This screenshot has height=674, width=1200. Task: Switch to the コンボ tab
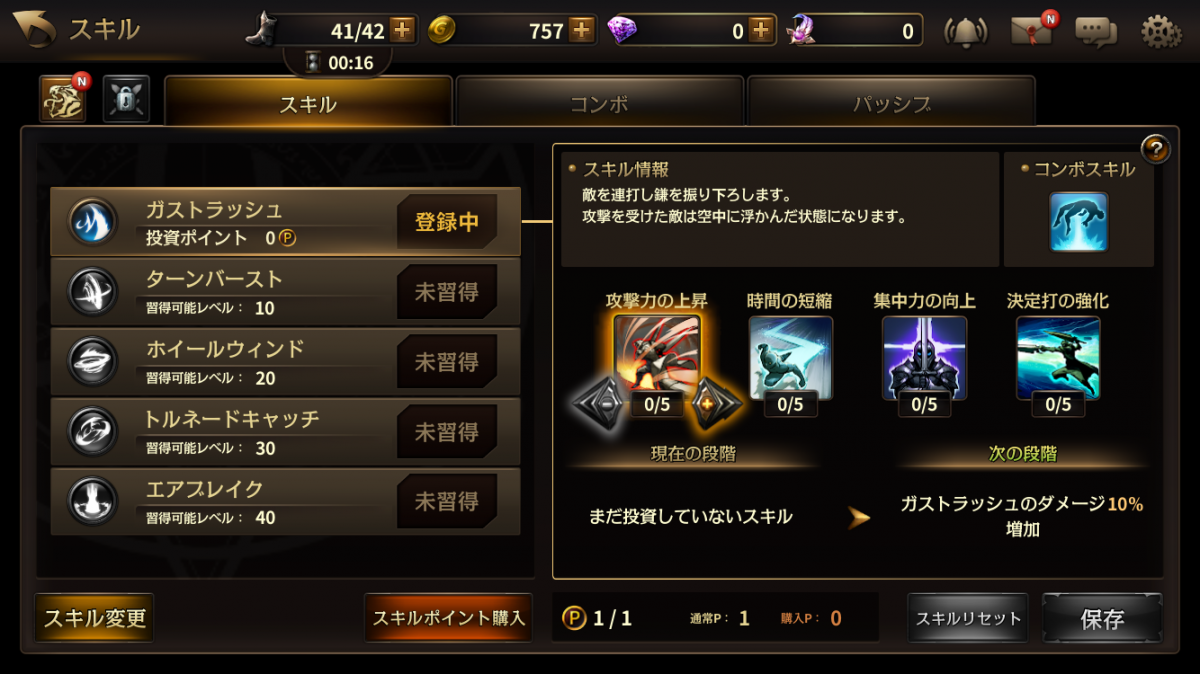[599, 103]
